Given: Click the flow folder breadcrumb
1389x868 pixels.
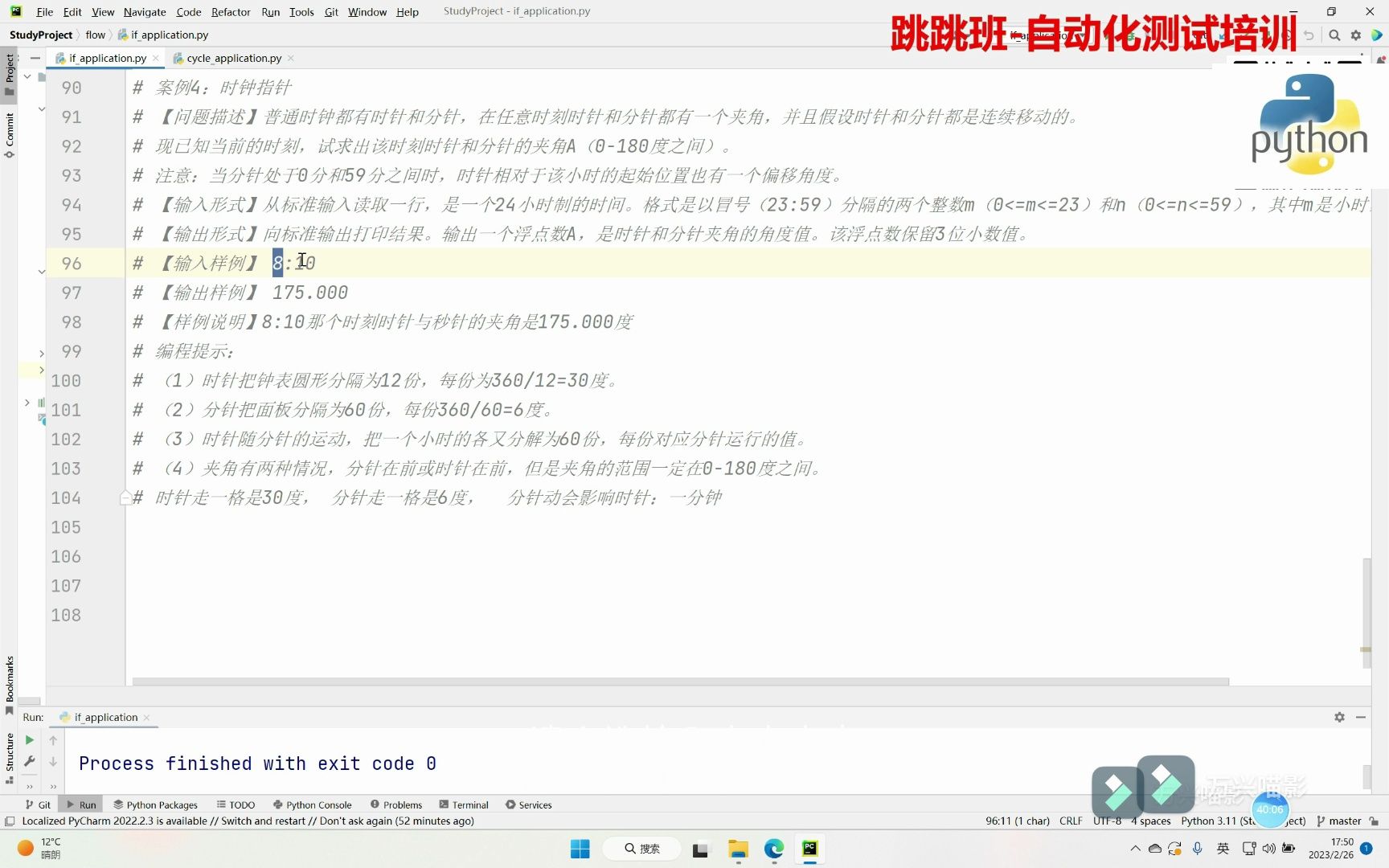Looking at the screenshot, I should (96, 35).
